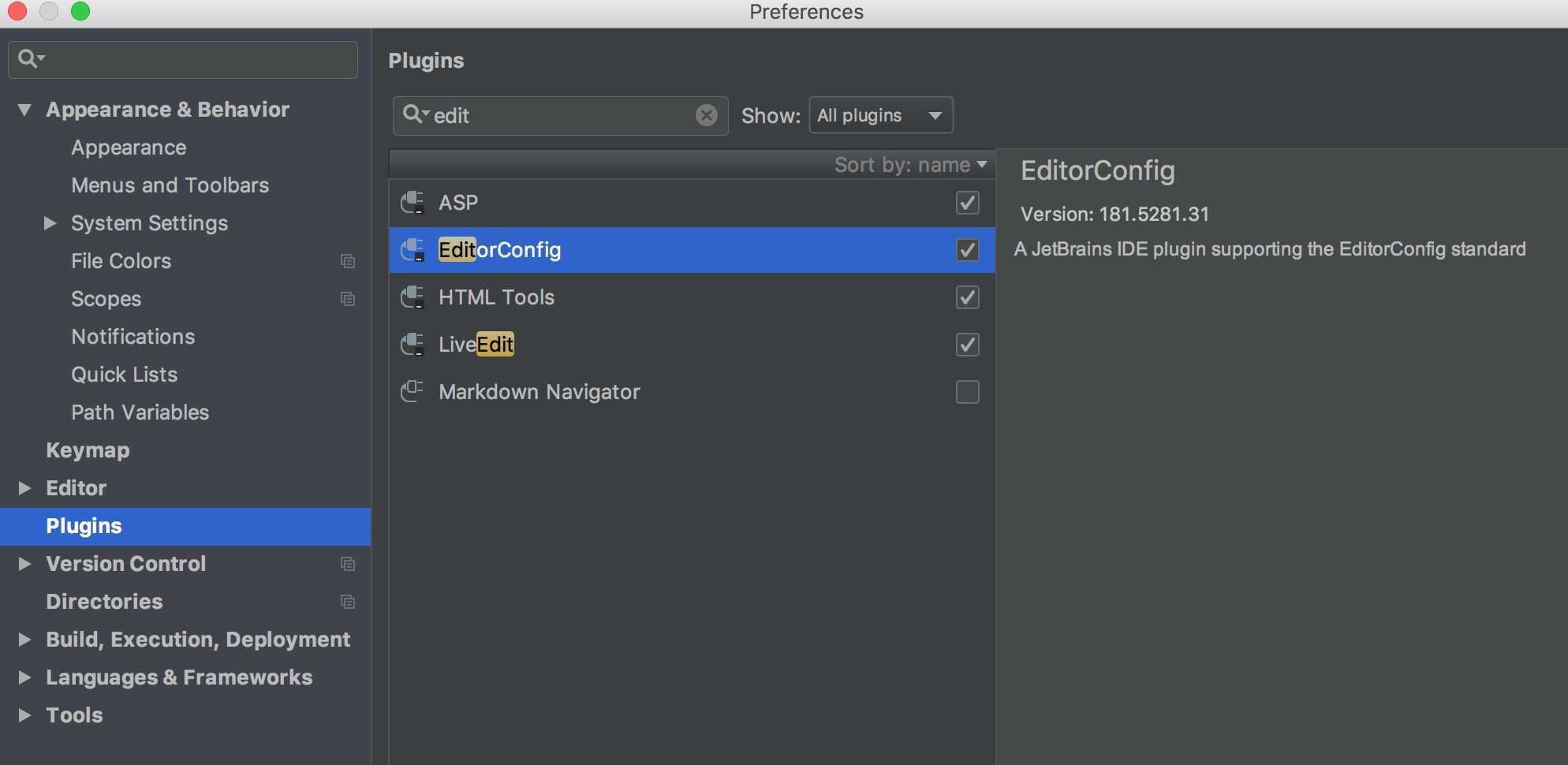Expand the Editor settings section

coord(25,488)
